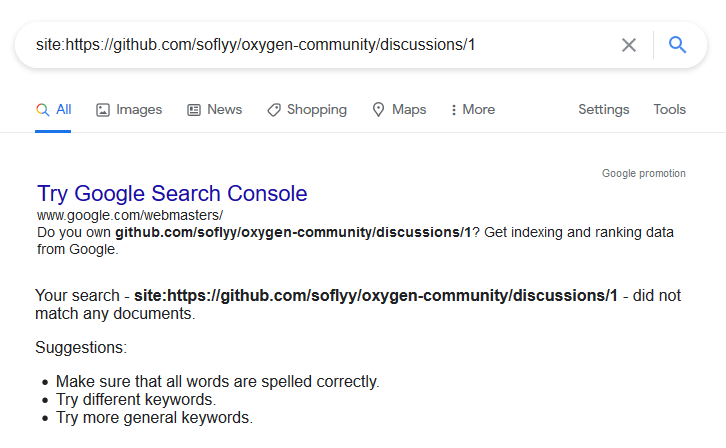This screenshot has width=726, height=448.
Task: Click the 'Try more general keywords.' suggestion
Action: click(x=155, y=417)
